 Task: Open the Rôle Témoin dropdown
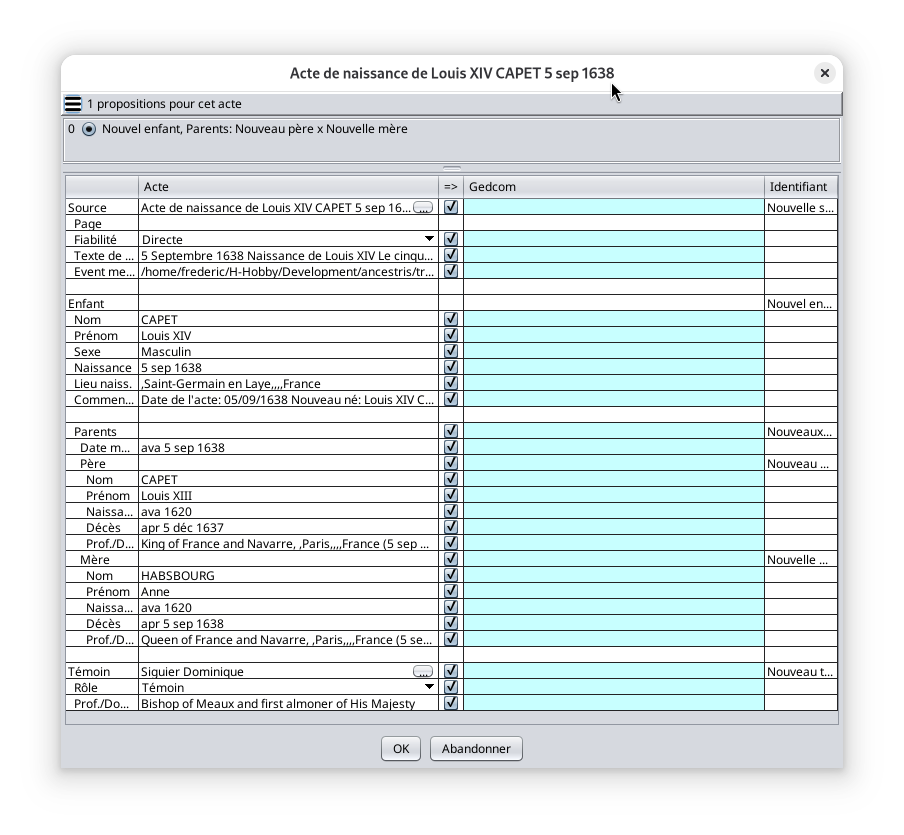click(429, 687)
